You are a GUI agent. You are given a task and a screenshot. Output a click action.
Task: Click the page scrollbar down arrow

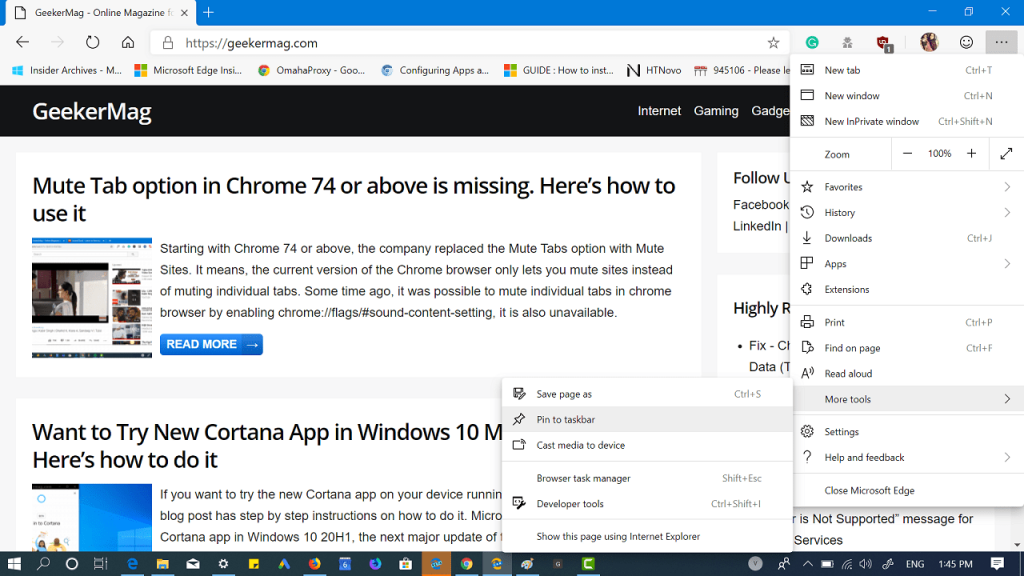coord(1017,545)
